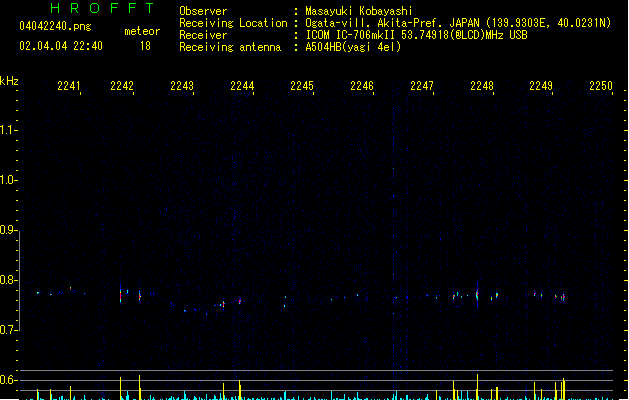Screen dimensions: 629x400
Task: Click the 2246 time axis marker
Action: tap(362, 86)
